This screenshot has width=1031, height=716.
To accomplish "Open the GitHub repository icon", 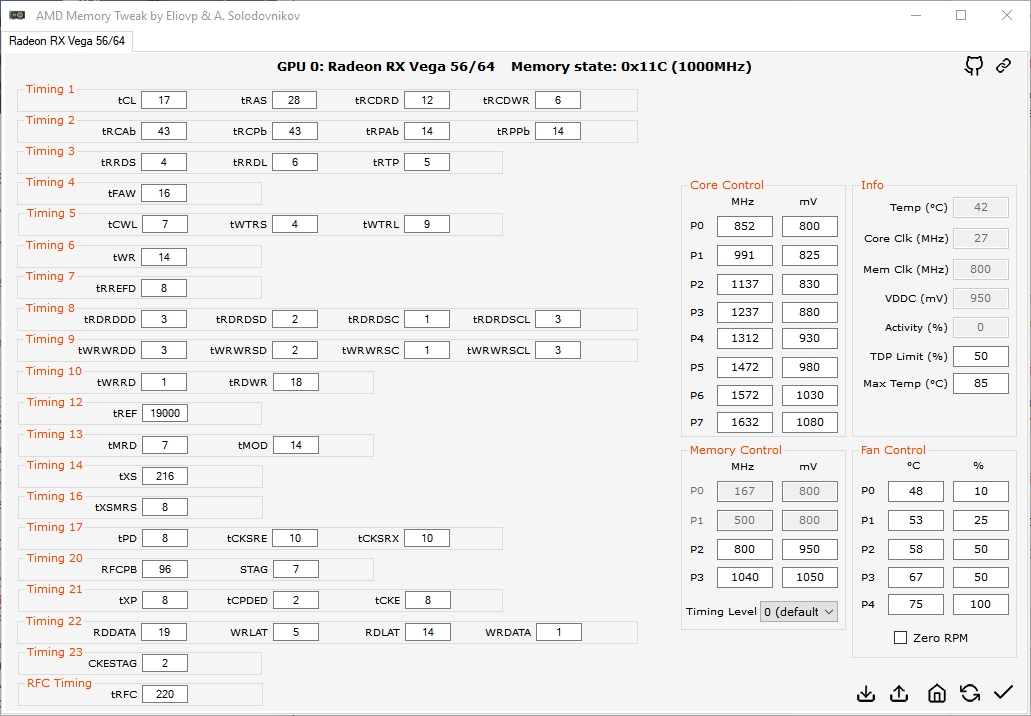I will [974, 66].
